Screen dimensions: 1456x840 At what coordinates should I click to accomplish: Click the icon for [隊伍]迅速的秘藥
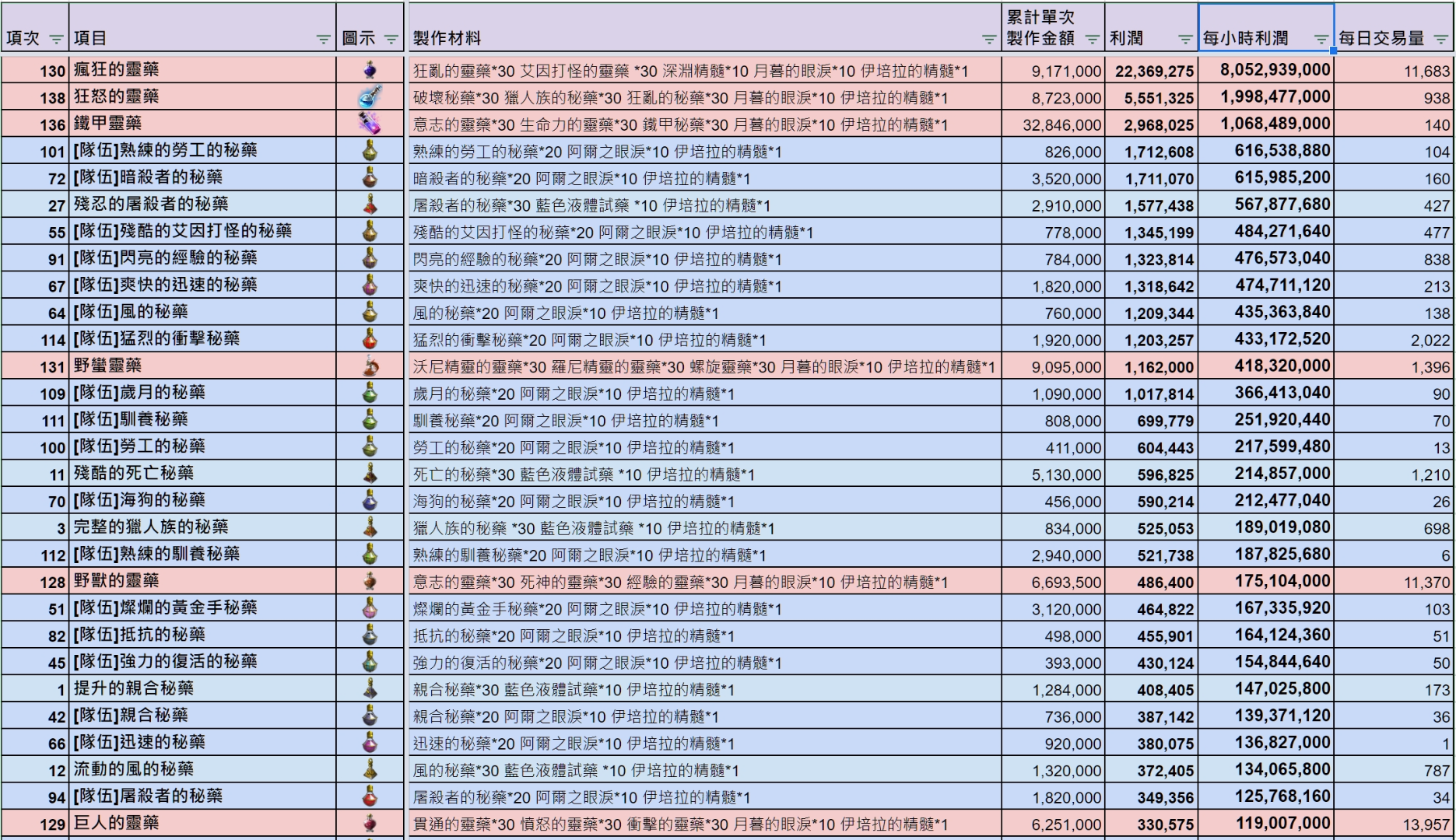tap(370, 743)
